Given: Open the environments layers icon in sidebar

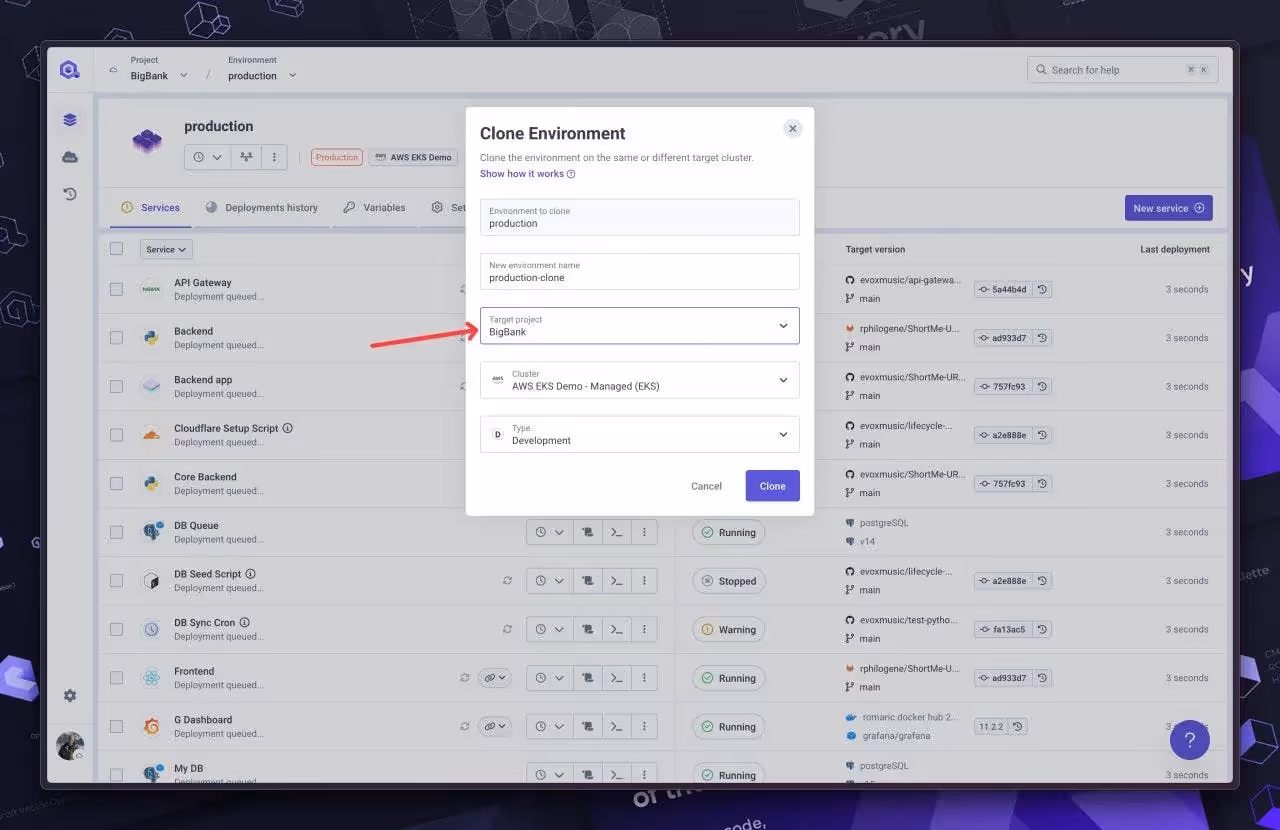Looking at the screenshot, I should [69, 120].
